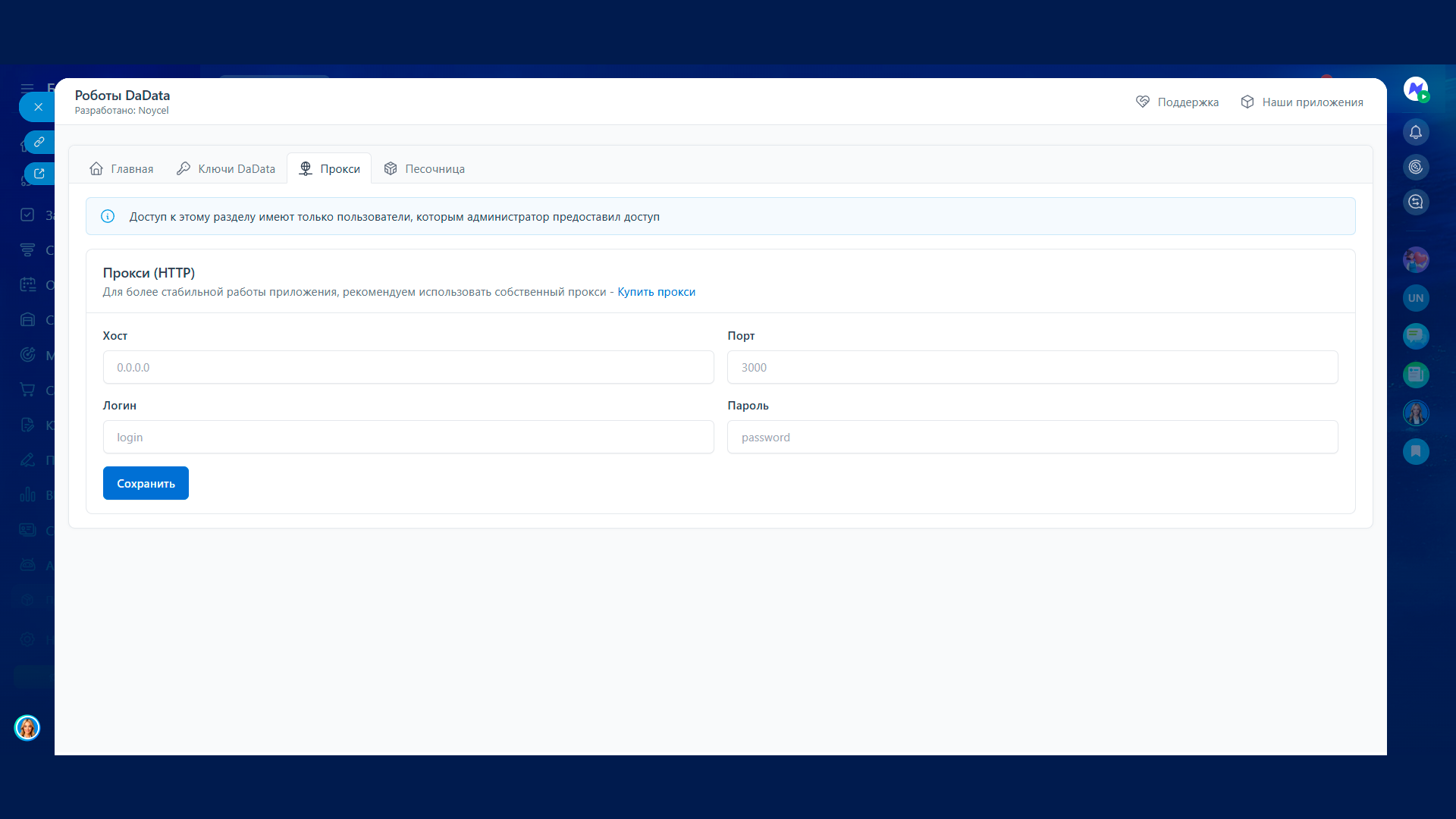Screen dimensions: 1456x819
Task: Click into the Порт input field
Action: (1032, 368)
